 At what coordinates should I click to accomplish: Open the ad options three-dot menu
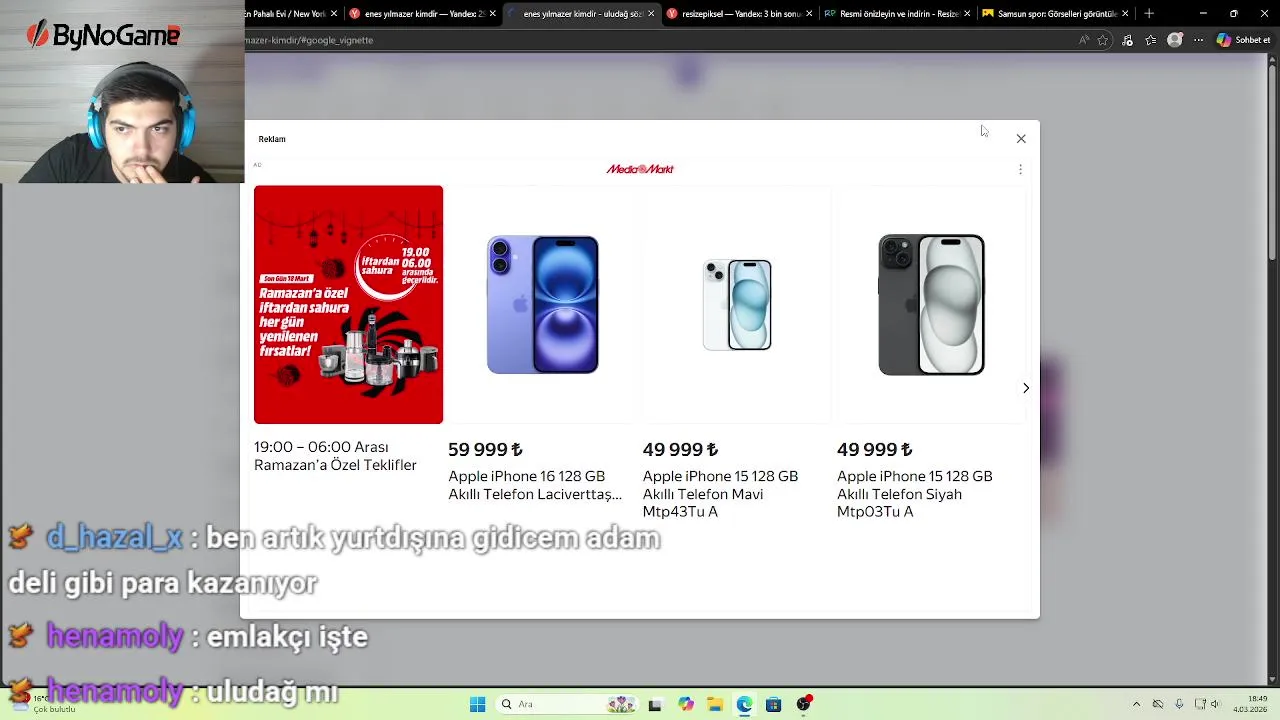coord(1020,170)
